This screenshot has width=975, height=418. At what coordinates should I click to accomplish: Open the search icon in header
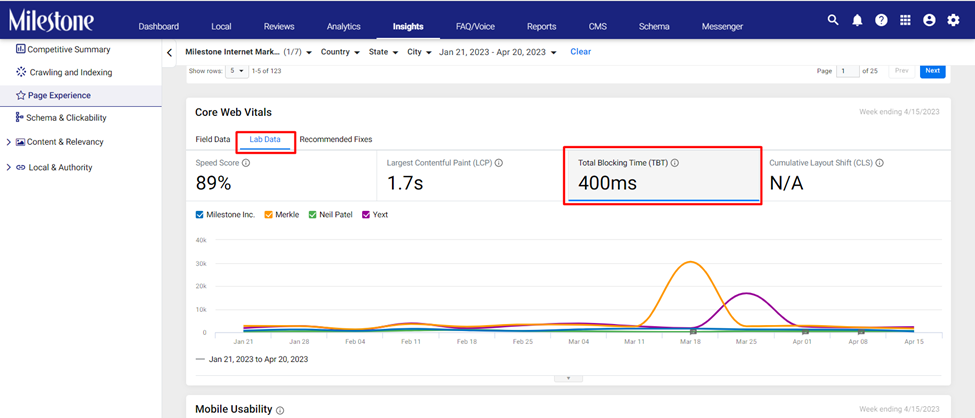[833, 20]
